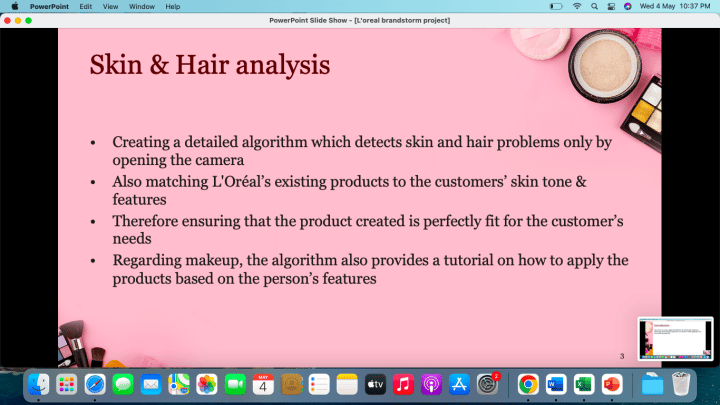Click the screenshot preview thumbnail

[675, 339]
